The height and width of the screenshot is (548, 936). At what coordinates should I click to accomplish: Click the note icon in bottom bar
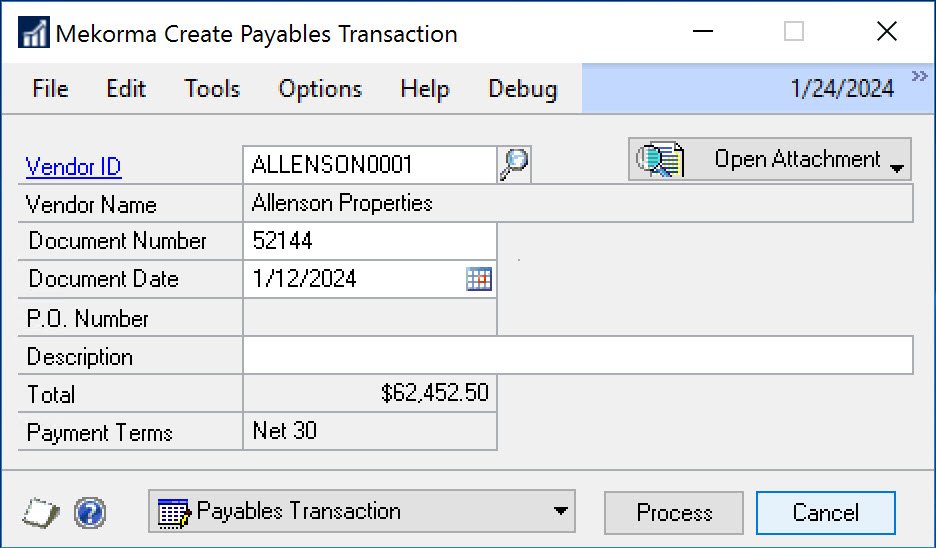click(x=41, y=513)
